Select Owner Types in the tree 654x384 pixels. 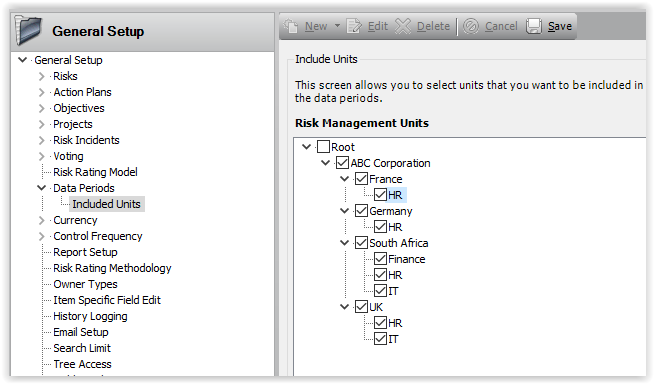click(x=85, y=284)
